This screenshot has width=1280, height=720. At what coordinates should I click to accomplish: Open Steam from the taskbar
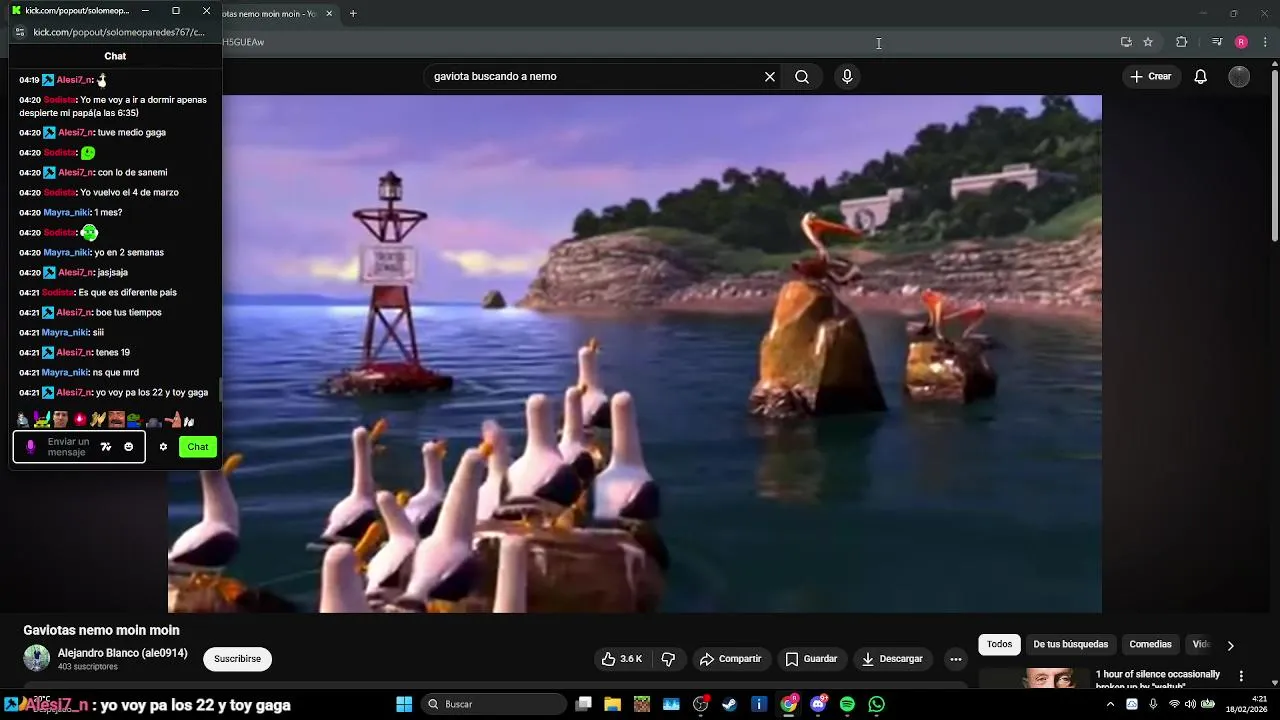tap(730, 704)
